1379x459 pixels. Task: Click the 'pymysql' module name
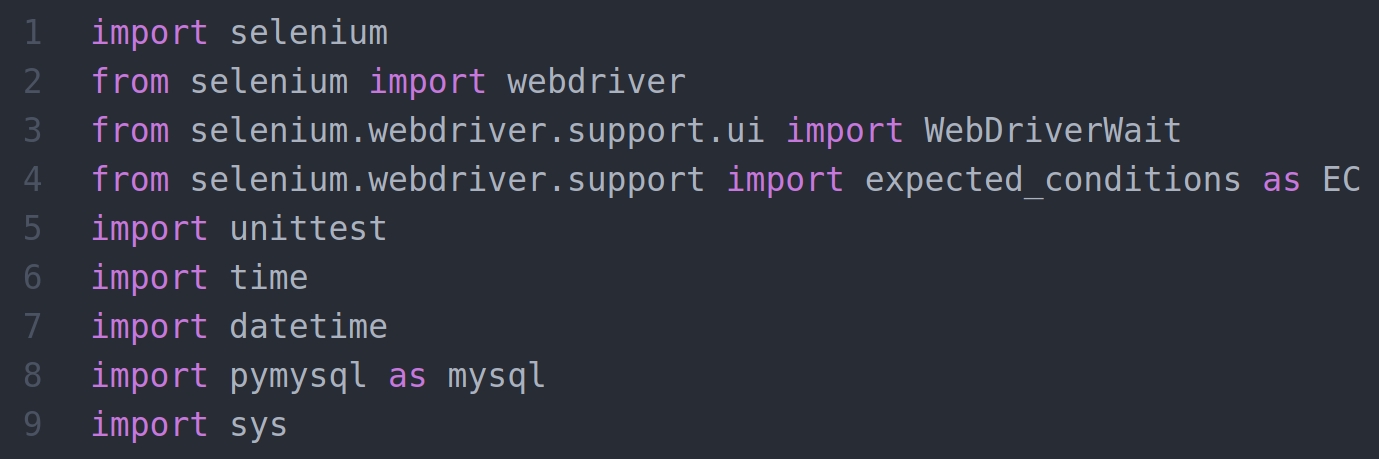pyautogui.click(x=298, y=376)
